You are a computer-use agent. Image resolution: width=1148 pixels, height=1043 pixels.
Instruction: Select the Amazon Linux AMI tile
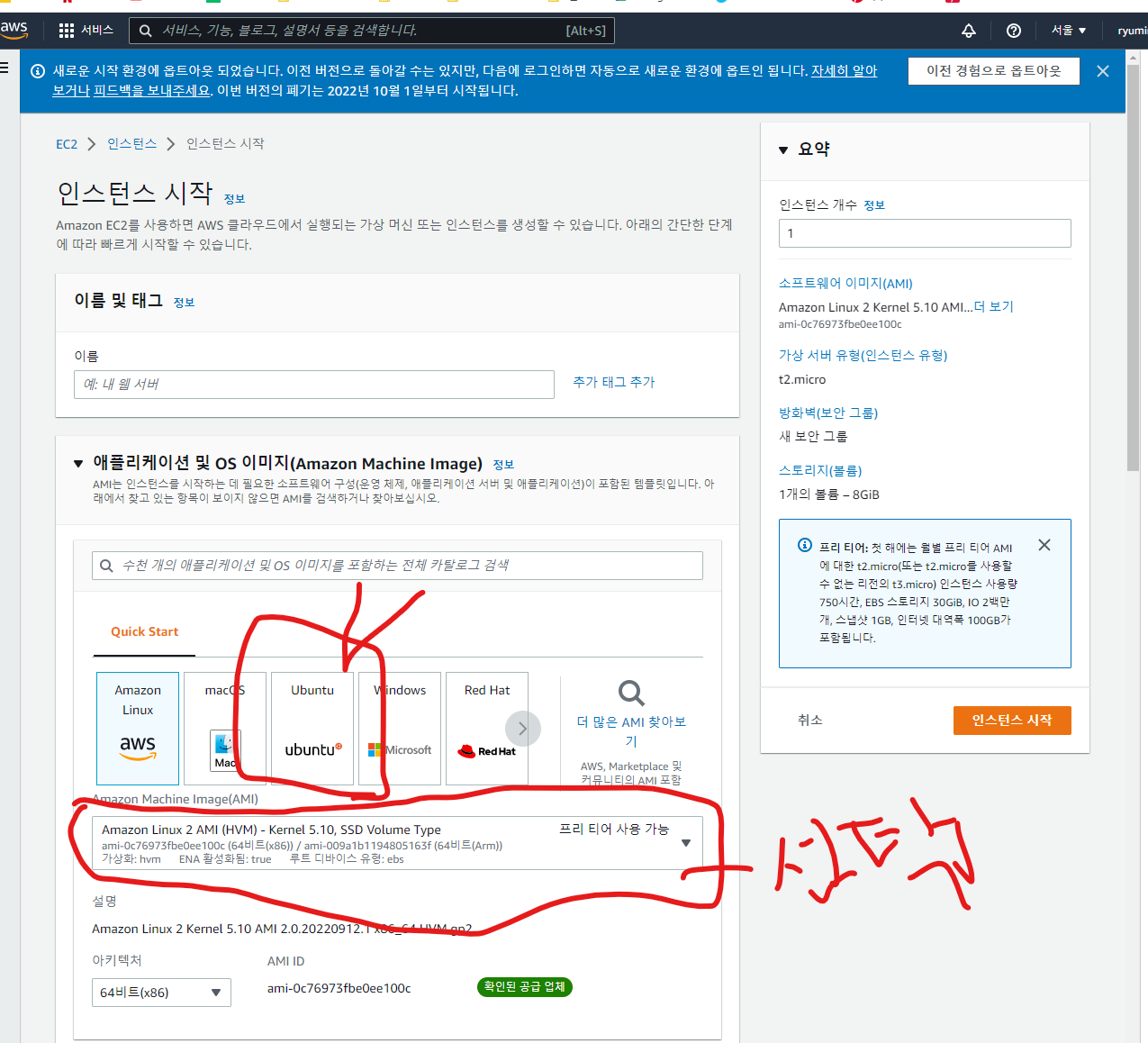point(138,729)
